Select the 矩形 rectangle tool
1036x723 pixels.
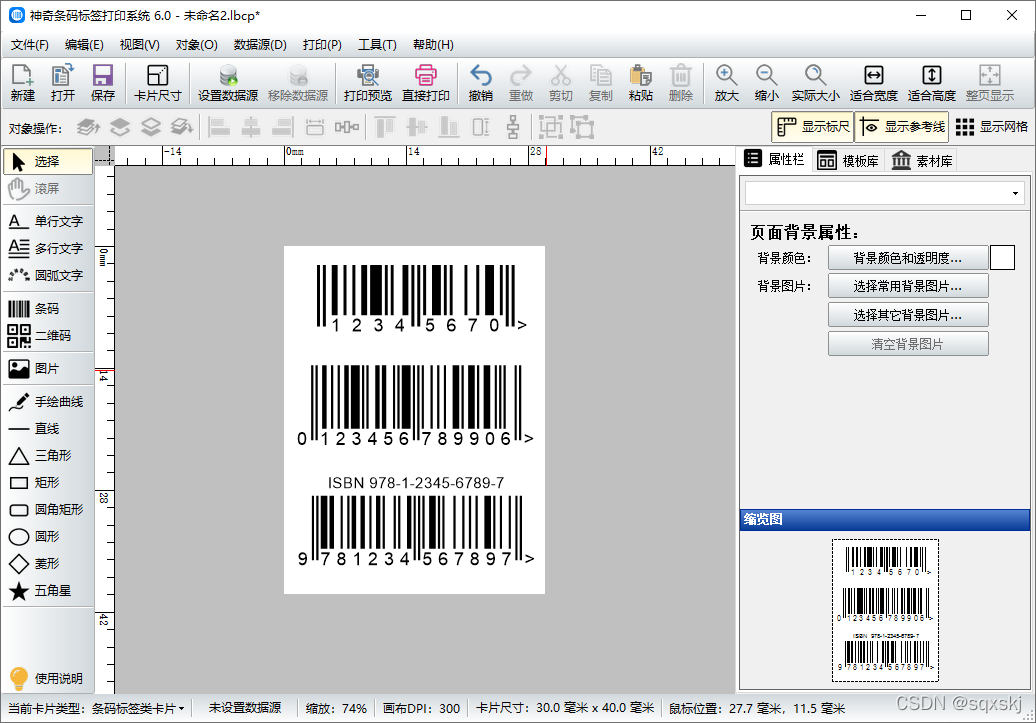point(48,483)
